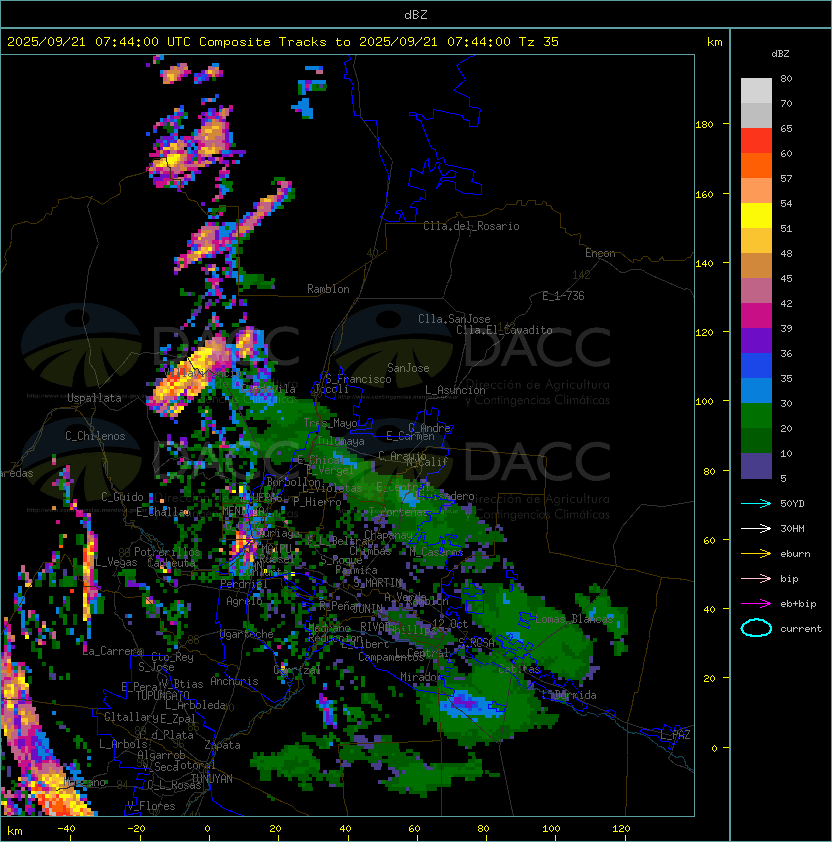832x842 pixels.
Task: Click the Encon place label
Action: pos(600,253)
